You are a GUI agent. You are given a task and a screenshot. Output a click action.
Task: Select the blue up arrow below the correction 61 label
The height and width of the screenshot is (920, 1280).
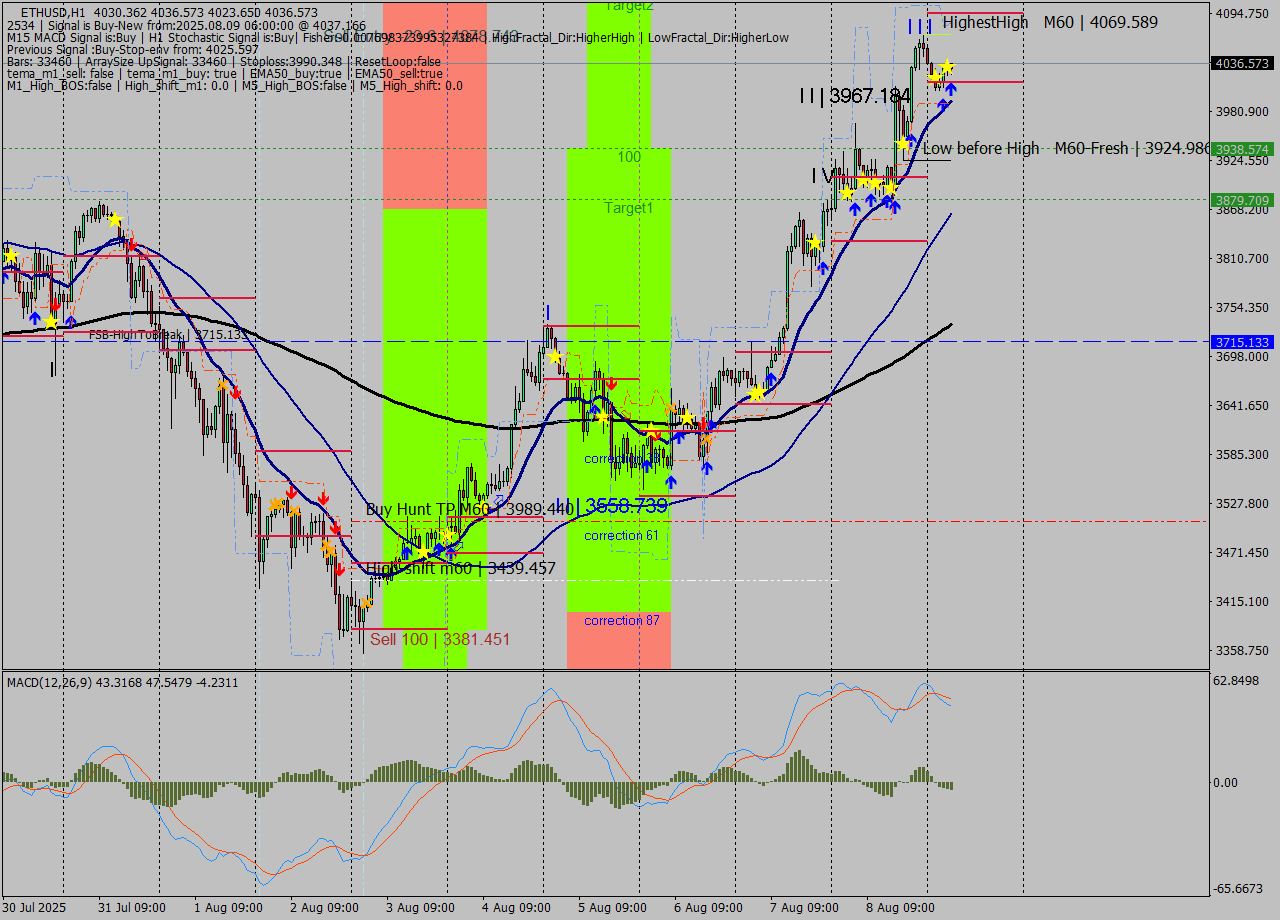point(670,482)
